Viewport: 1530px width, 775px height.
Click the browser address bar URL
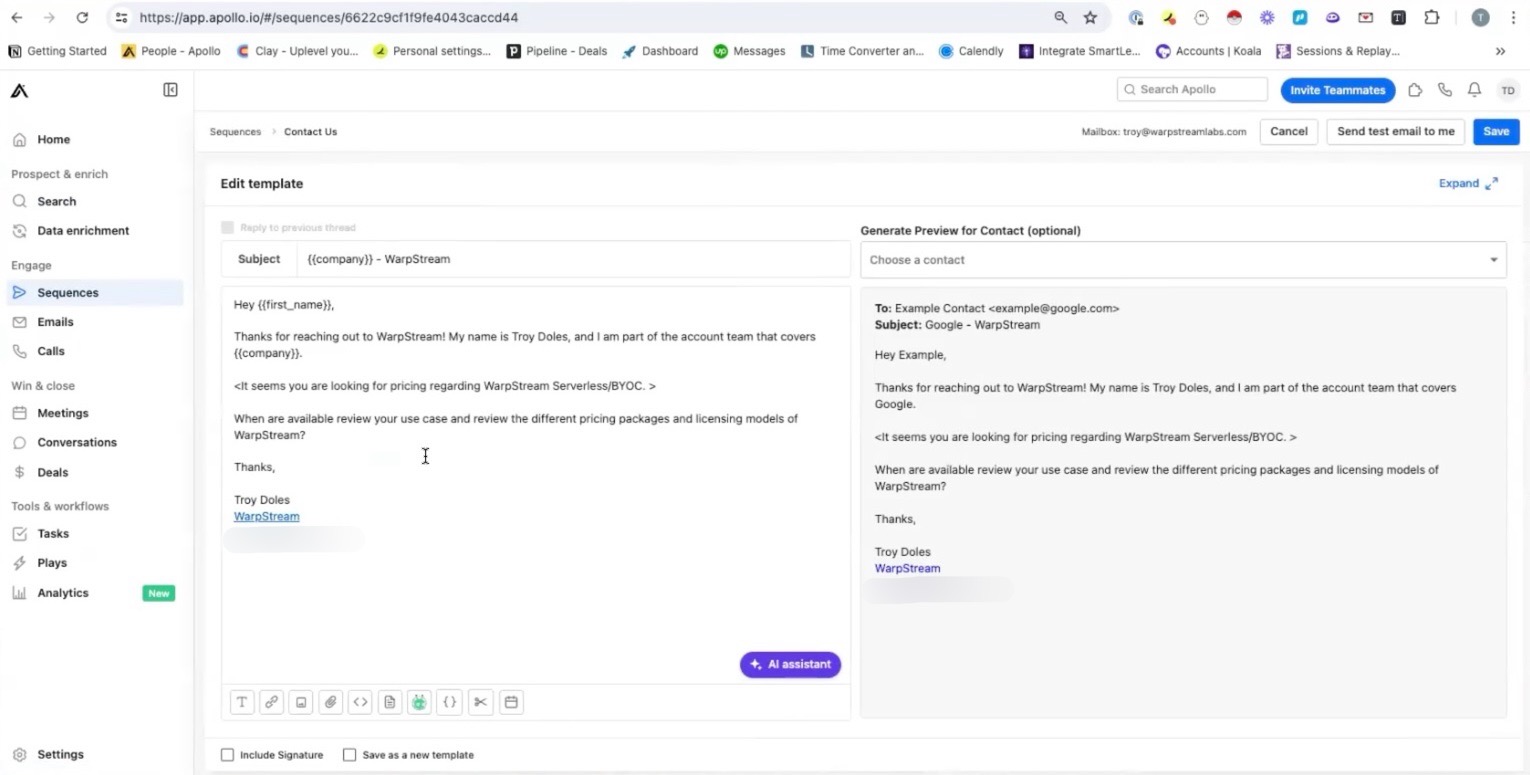tap(329, 17)
